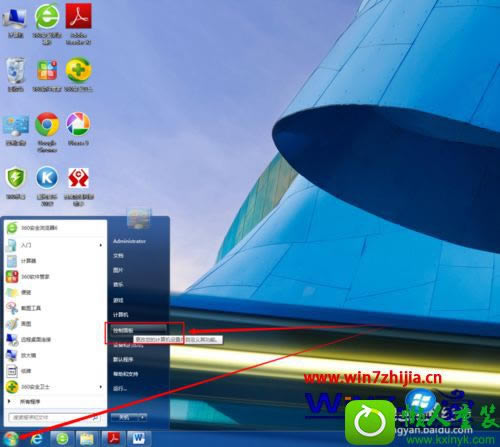Viewport: 500px width, 447px height.
Task: Open 360软件管家 in the Start menu
Action: (55, 277)
